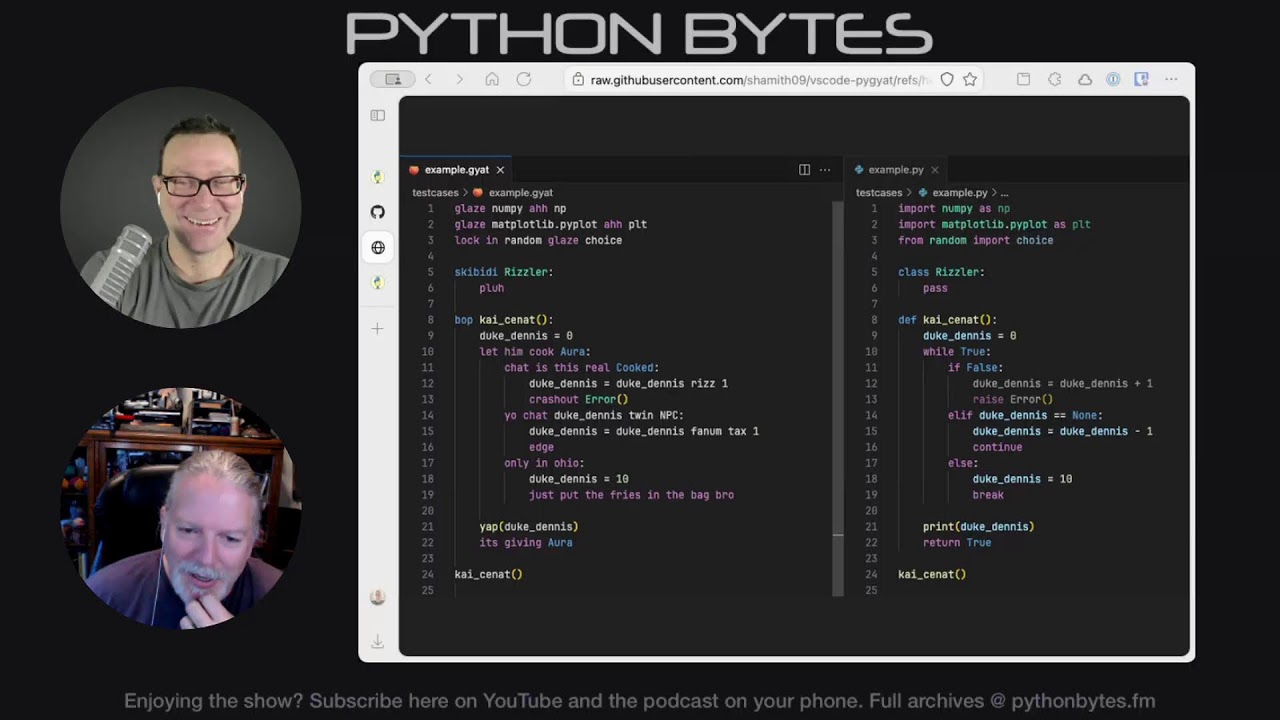Select the globe tab in the sidebar
Viewport: 1280px width, 720px height.
coord(378,248)
